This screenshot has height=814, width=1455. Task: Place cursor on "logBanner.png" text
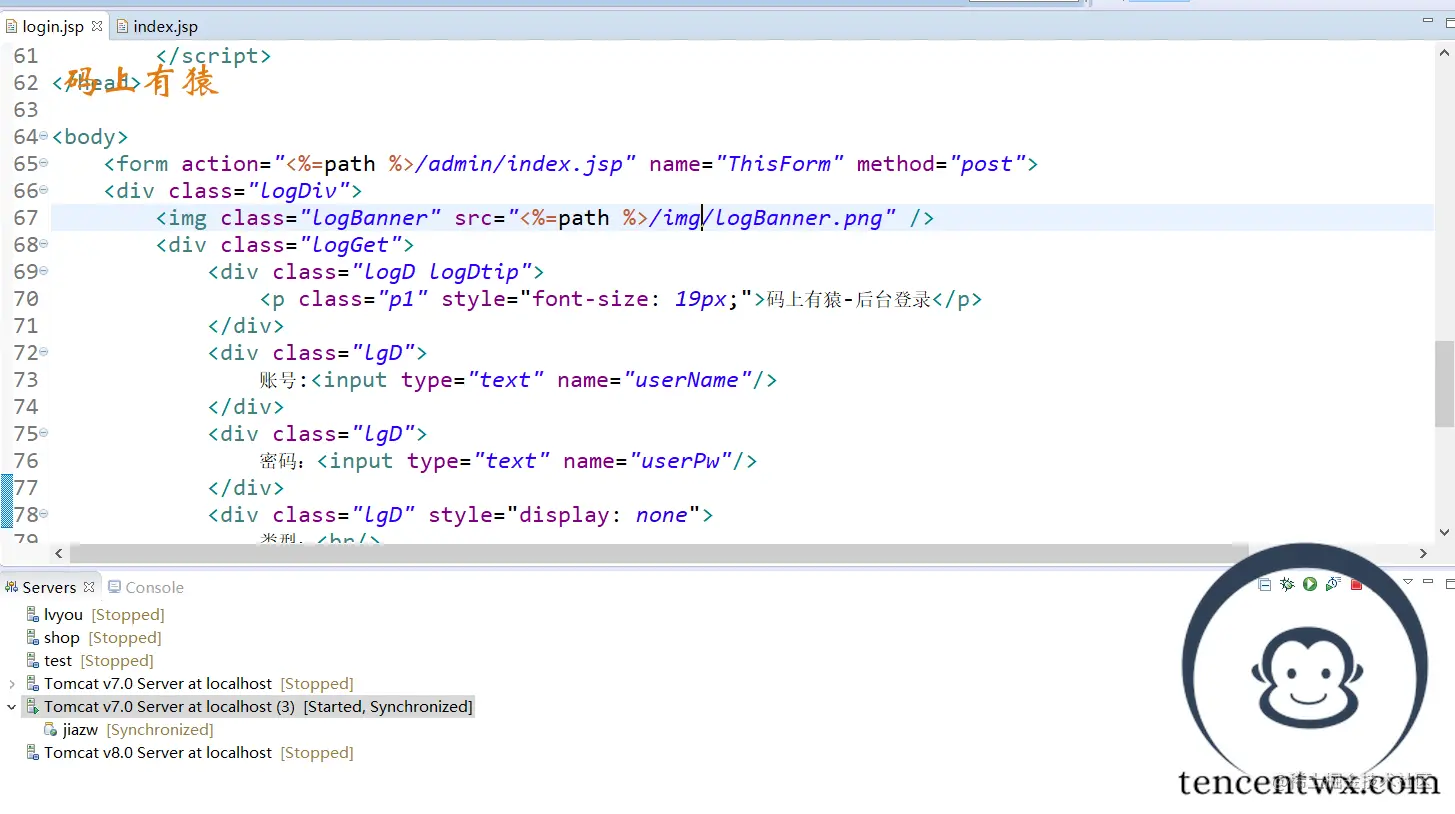pyautogui.click(x=799, y=217)
